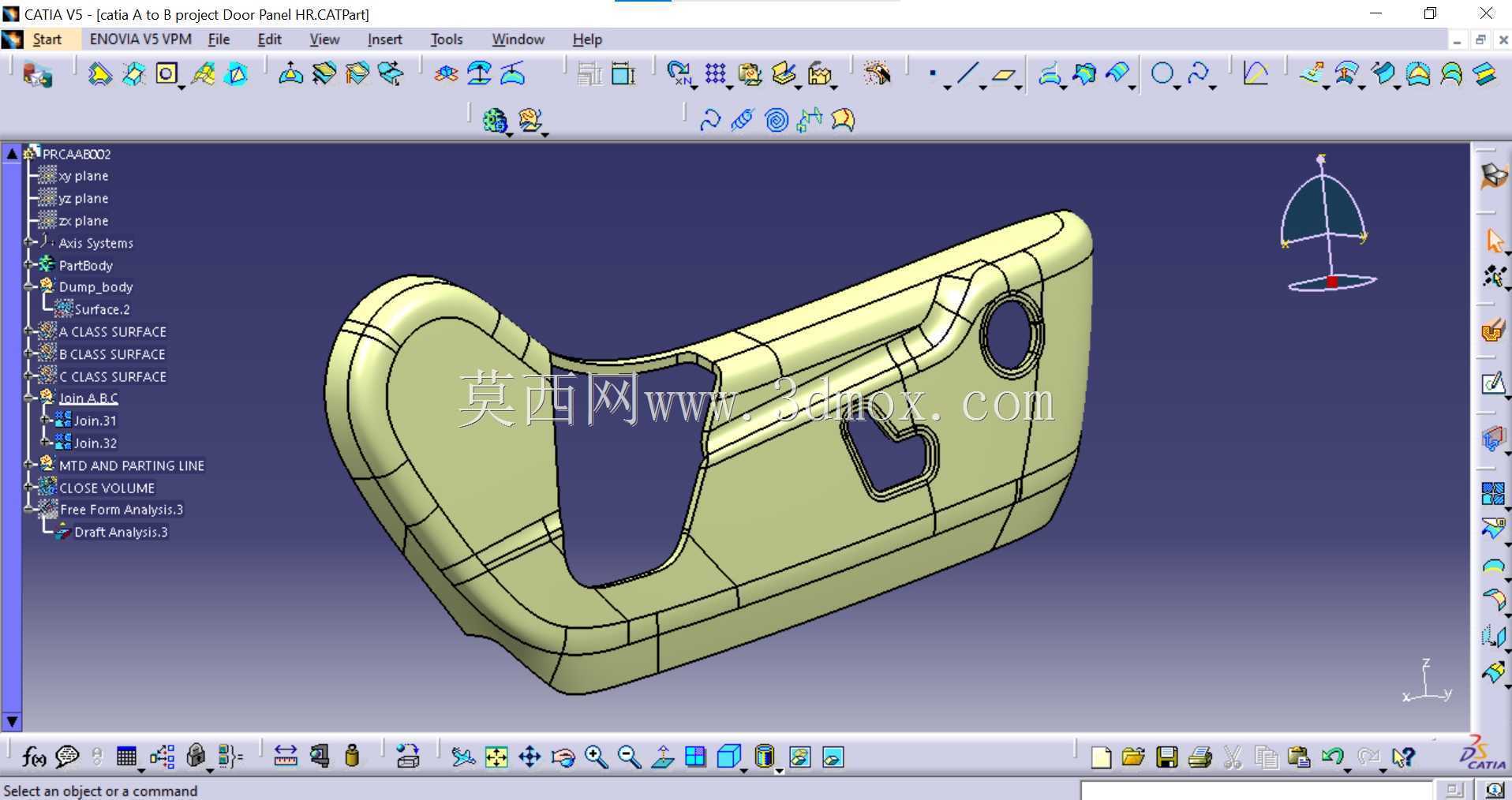Image resolution: width=1512 pixels, height=800 pixels.
Task: Click the command input field
Action: tap(1256, 791)
